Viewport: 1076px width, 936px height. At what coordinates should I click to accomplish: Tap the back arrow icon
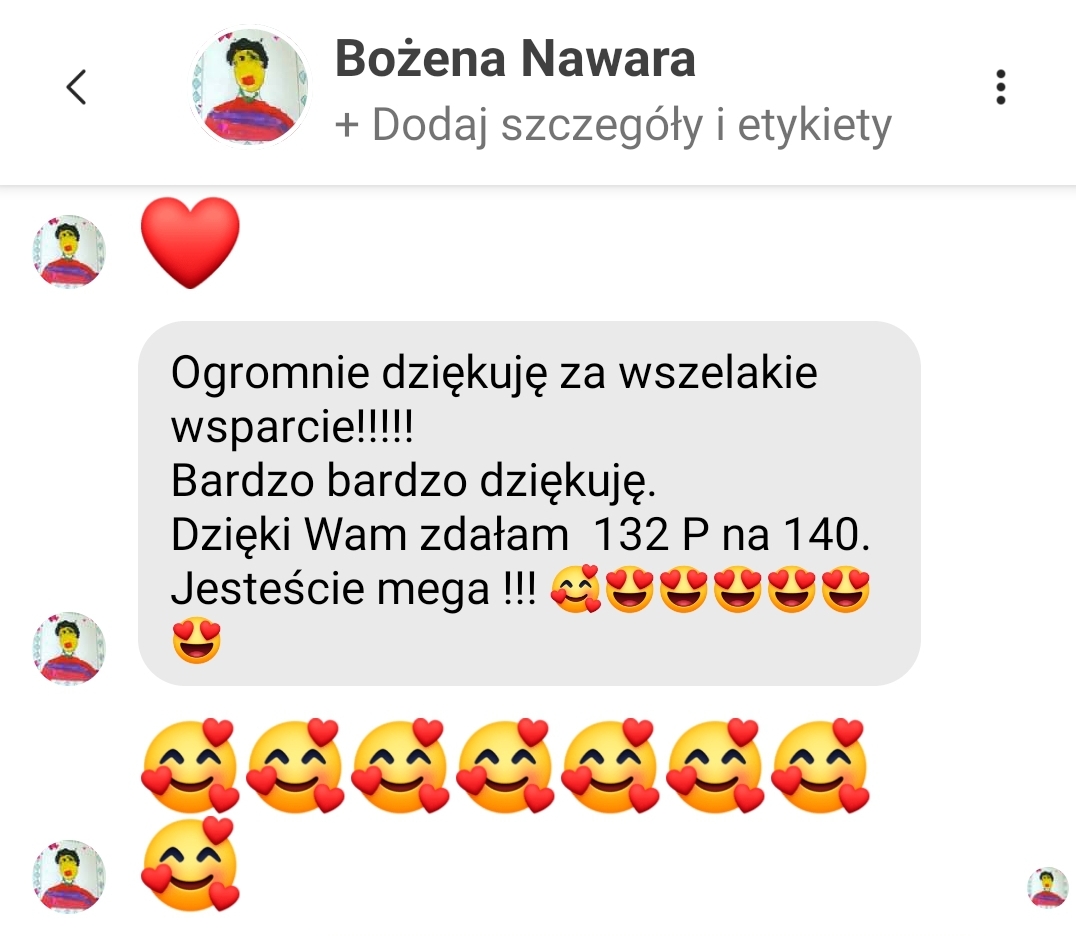[x=76, y=87]
